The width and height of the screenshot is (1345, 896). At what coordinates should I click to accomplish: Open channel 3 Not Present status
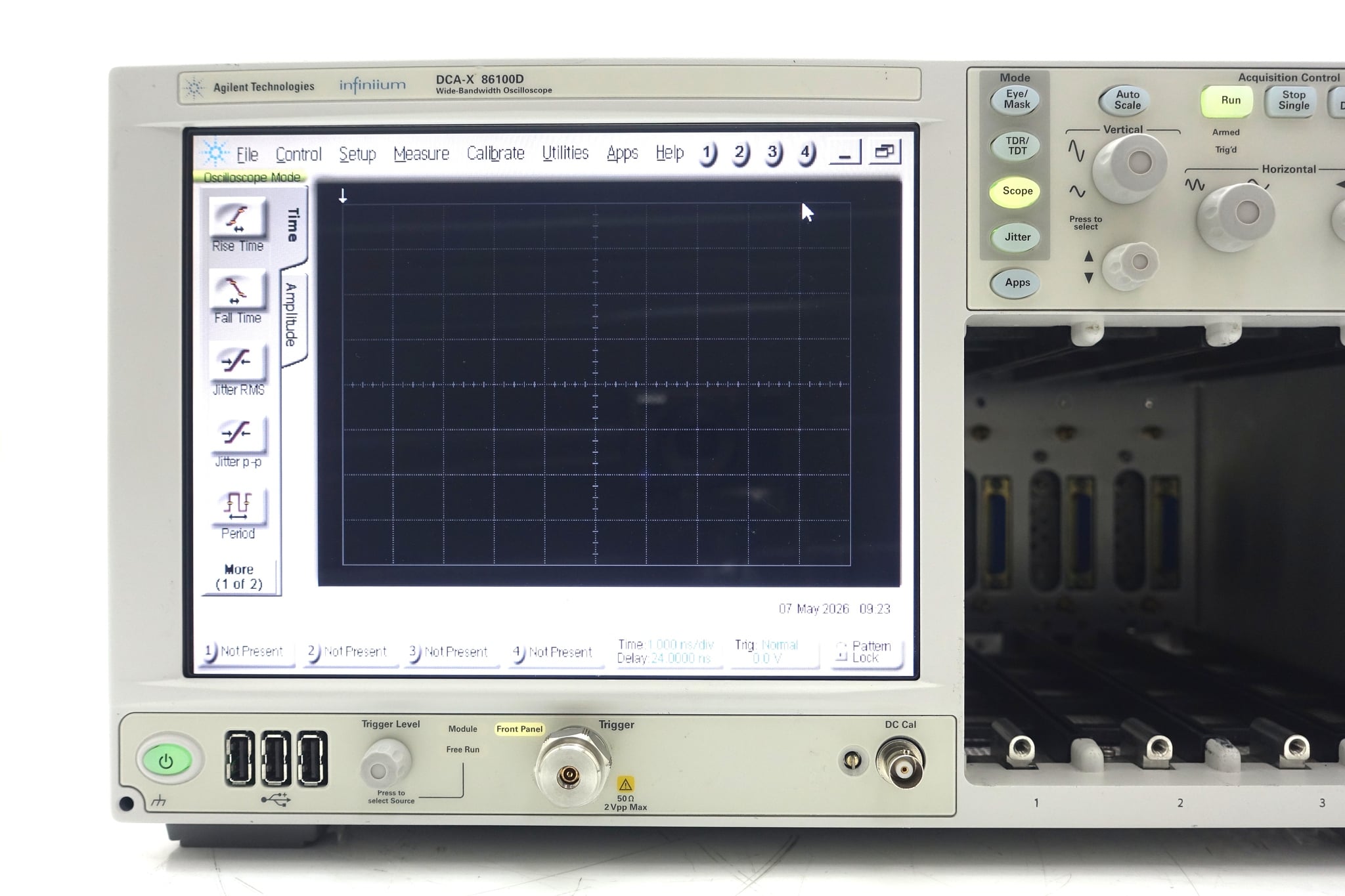click(452, 652)
